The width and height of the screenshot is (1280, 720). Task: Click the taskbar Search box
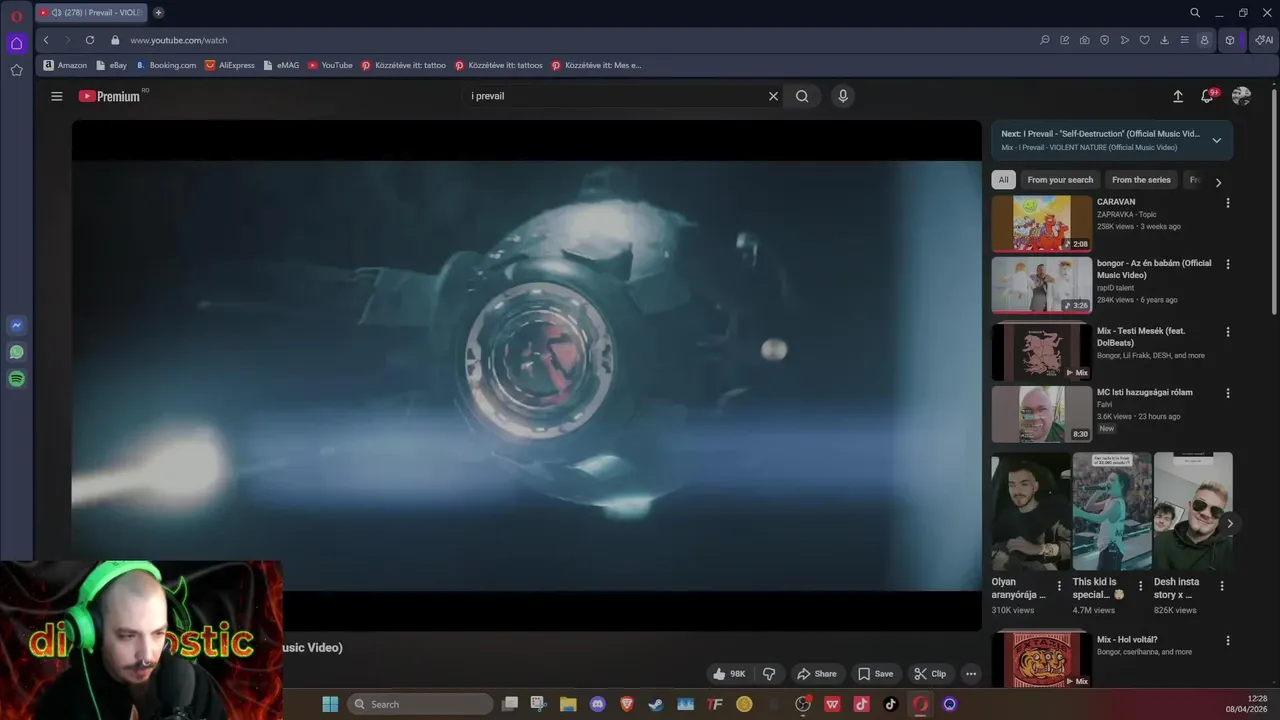[420, 704]
